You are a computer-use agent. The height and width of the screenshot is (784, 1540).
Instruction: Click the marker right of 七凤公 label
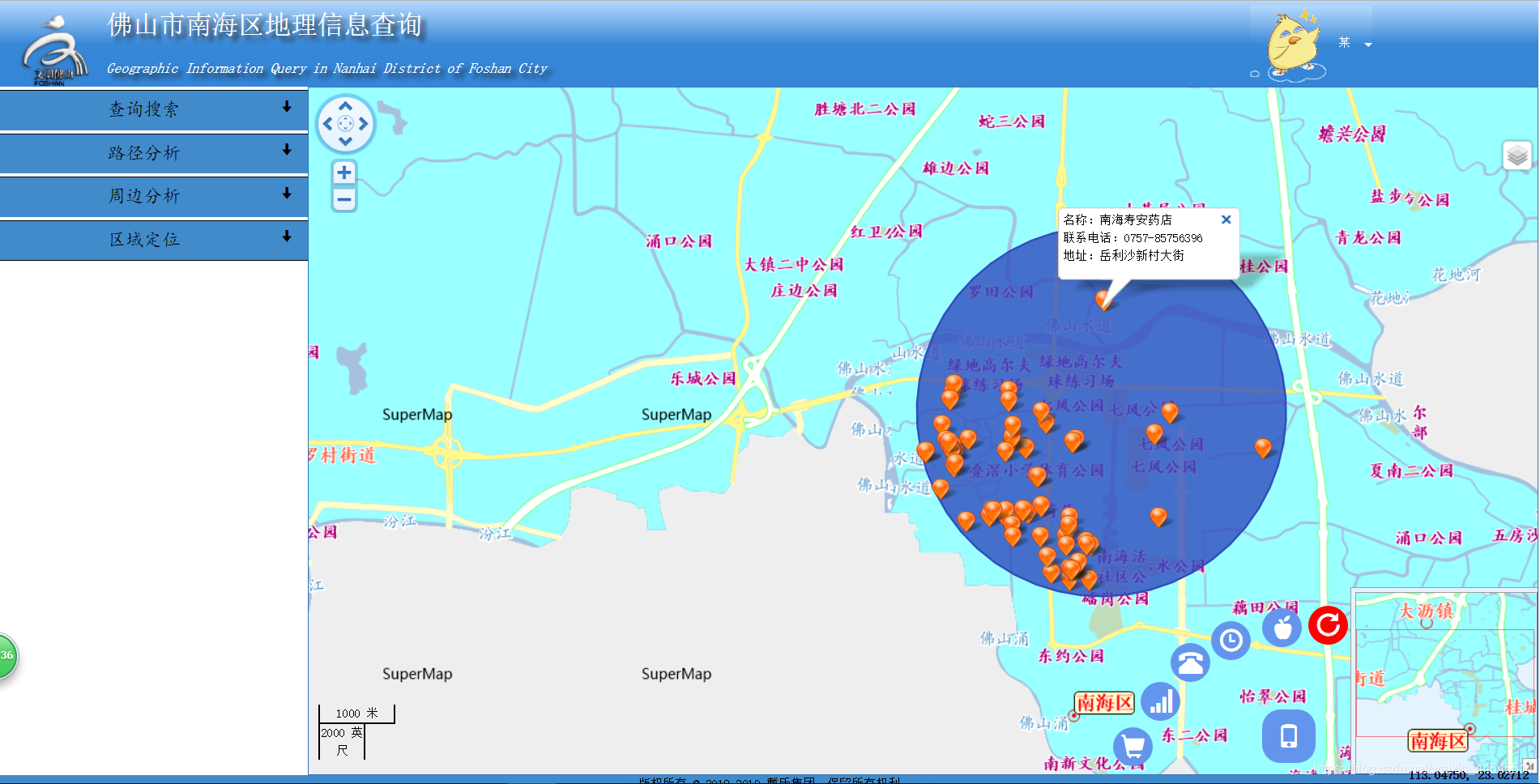[1170, 413]
